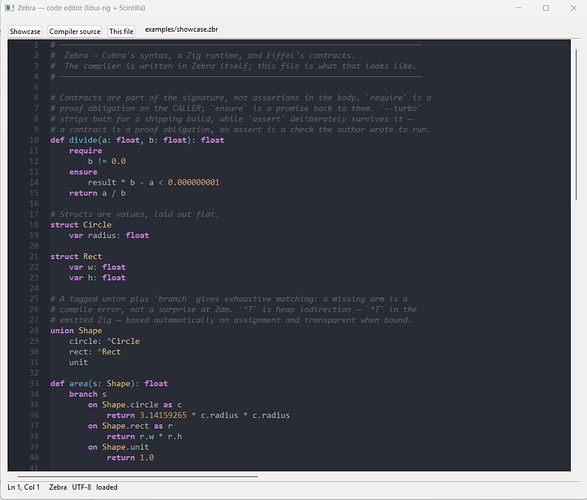Minimize the Zebra editor window
Viewport: 587px width, 500px height.
click(x=519, y=8)
